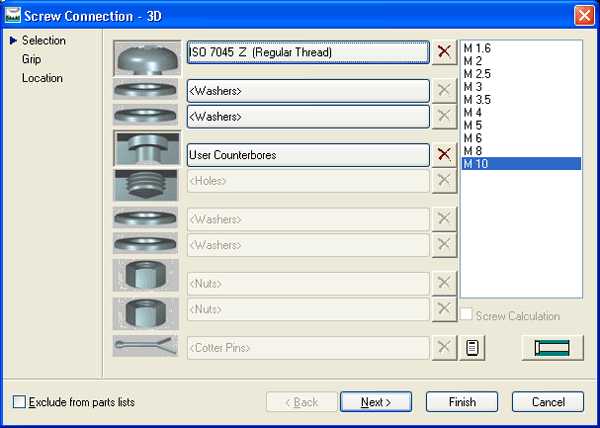This screenshot has width=600, height=428.
Task: Remove the ISO 7045 Z screw entry
Action: (x=444, y=52)
